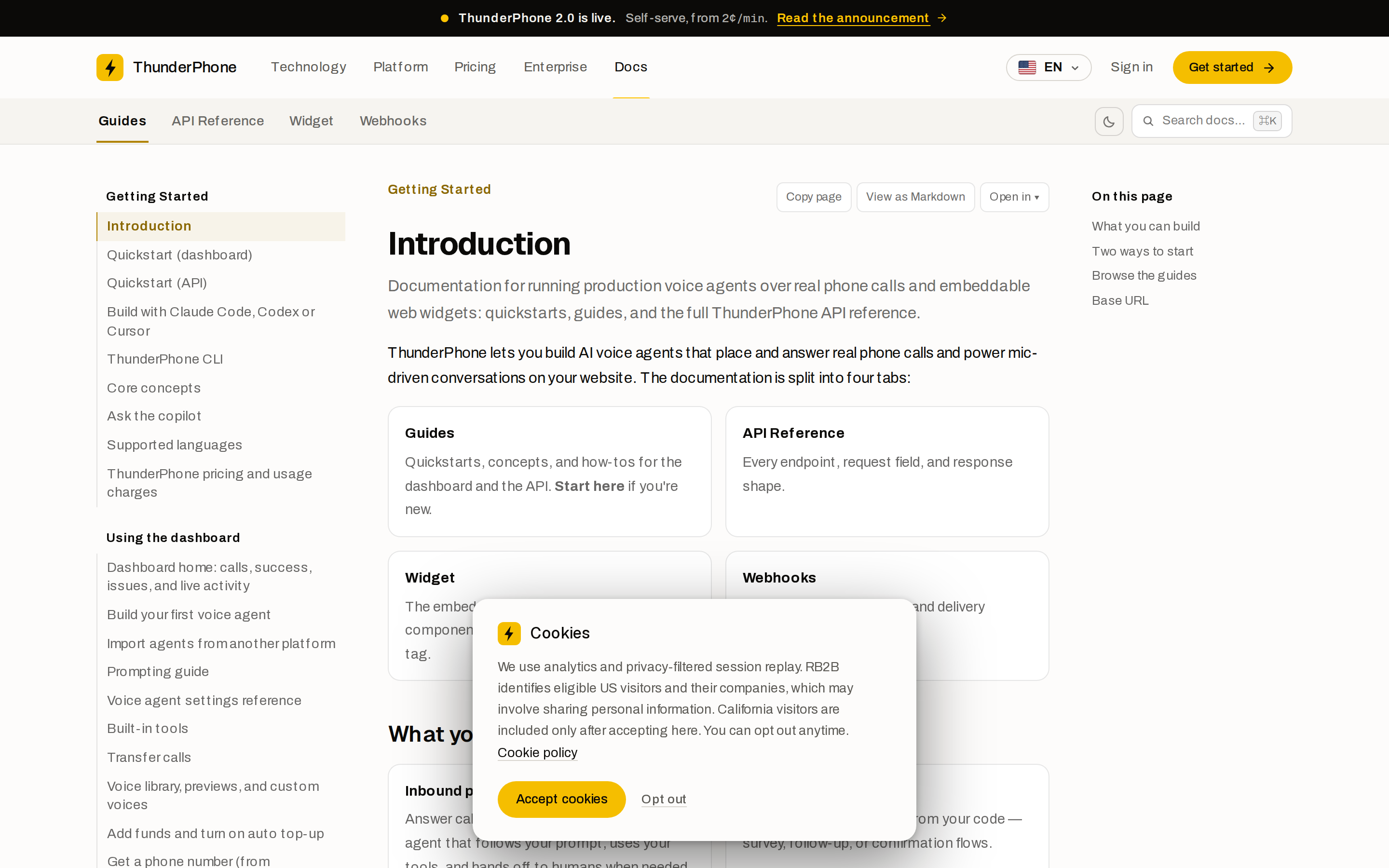Click the US flag language icon
The height and width of the screenshot is (868, 1389).
(1027, 67)
